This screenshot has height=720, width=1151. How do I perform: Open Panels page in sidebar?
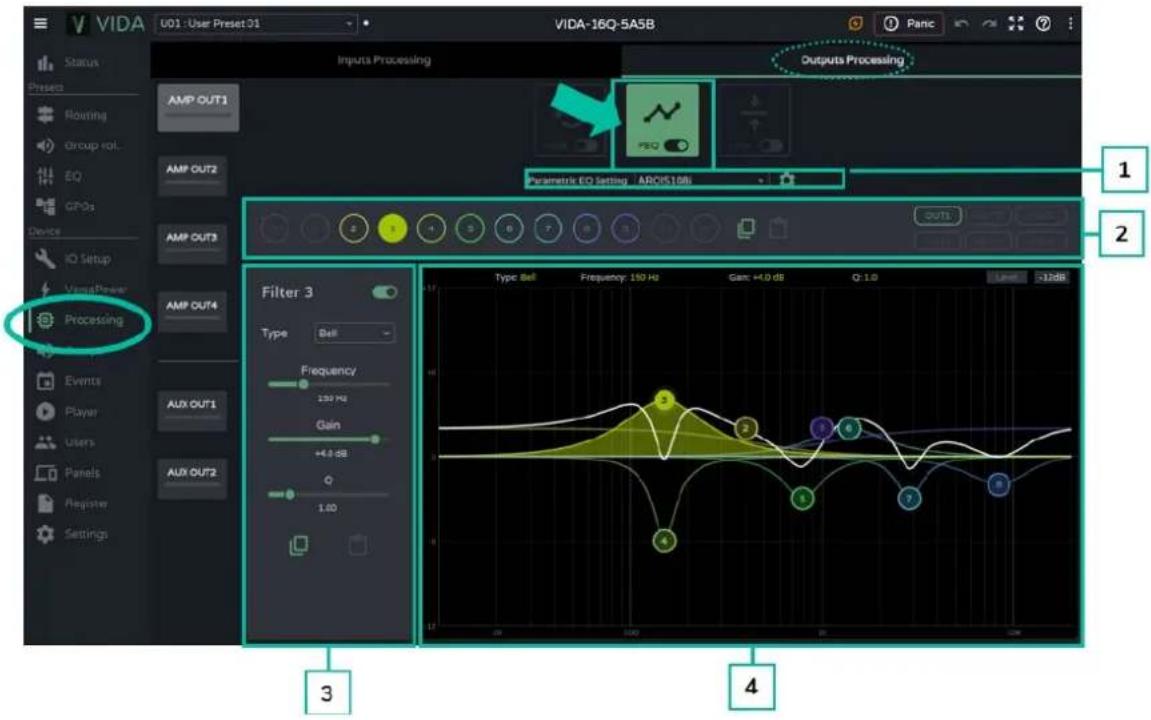click(67, 473)
